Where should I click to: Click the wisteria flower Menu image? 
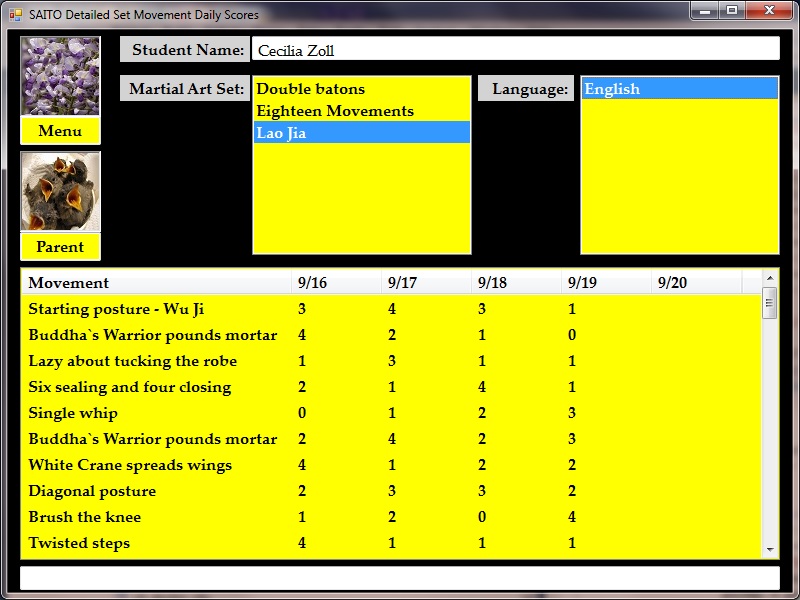pyautogui.click(x=60, y=77)
